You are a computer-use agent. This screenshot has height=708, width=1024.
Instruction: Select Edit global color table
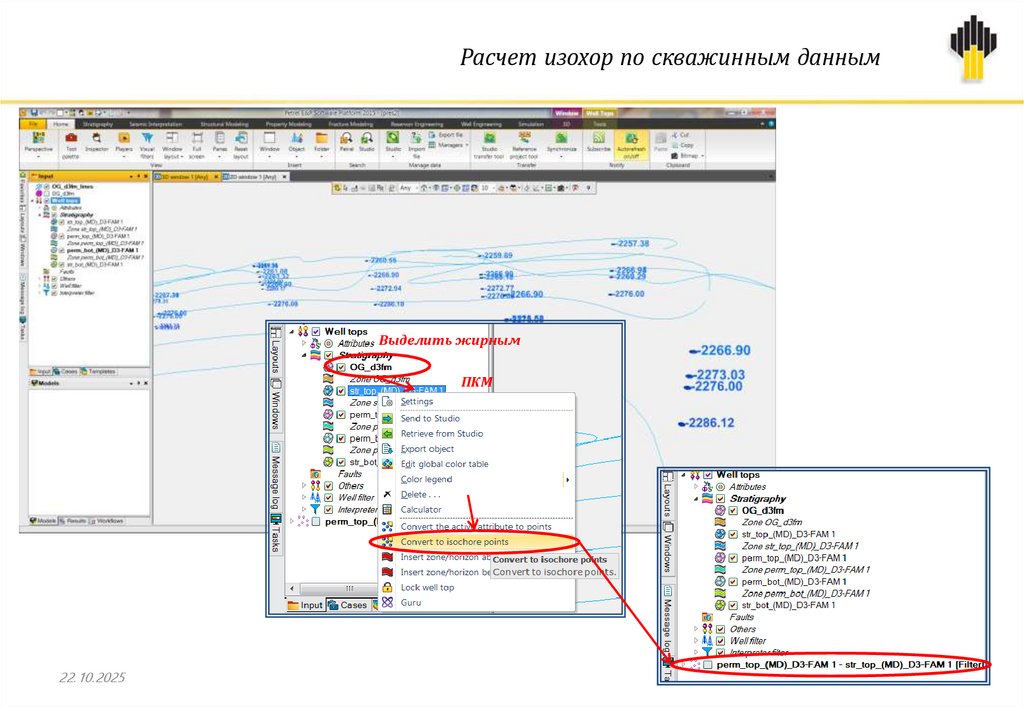444,464
